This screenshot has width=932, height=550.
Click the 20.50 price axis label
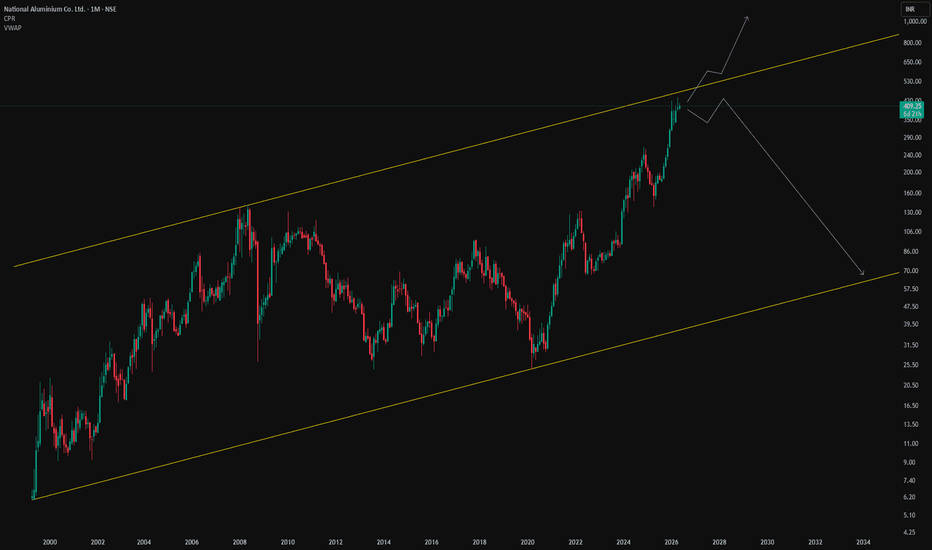point(911,385)
